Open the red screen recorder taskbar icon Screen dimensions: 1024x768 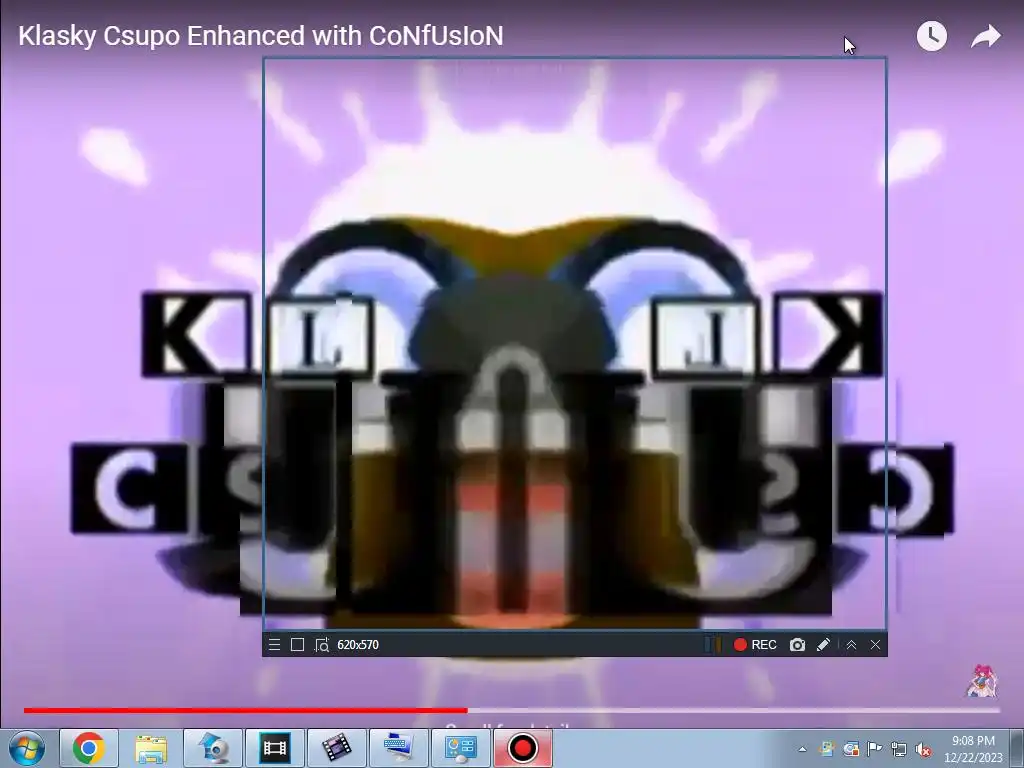522,748
